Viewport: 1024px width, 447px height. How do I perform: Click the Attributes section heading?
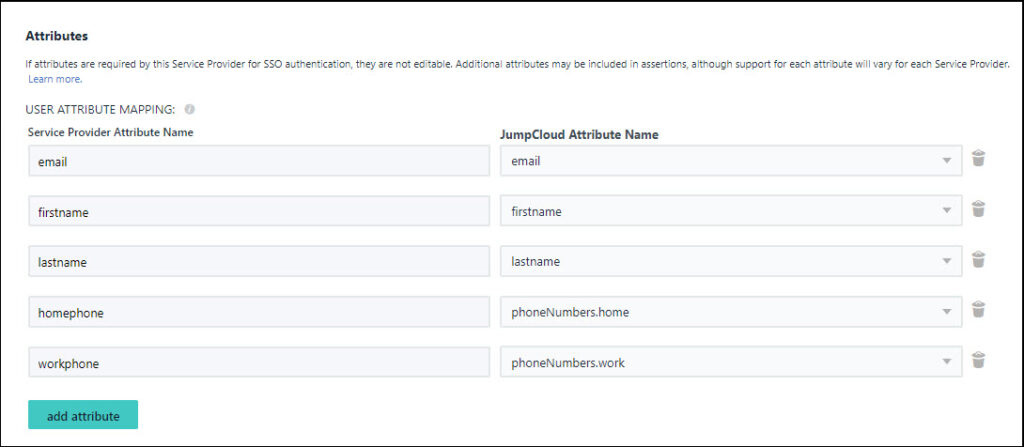click(56, 36)
